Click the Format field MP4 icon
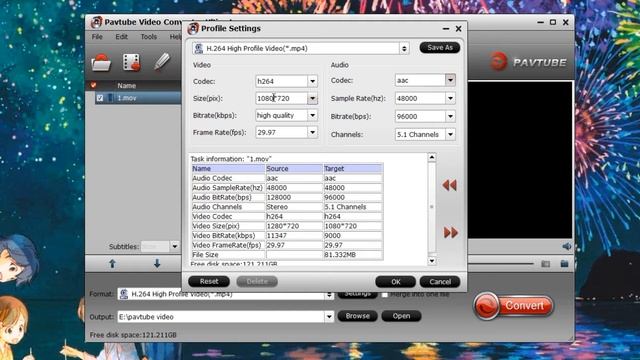This screenshot has width=640, height=360. (x=124, y=294)
